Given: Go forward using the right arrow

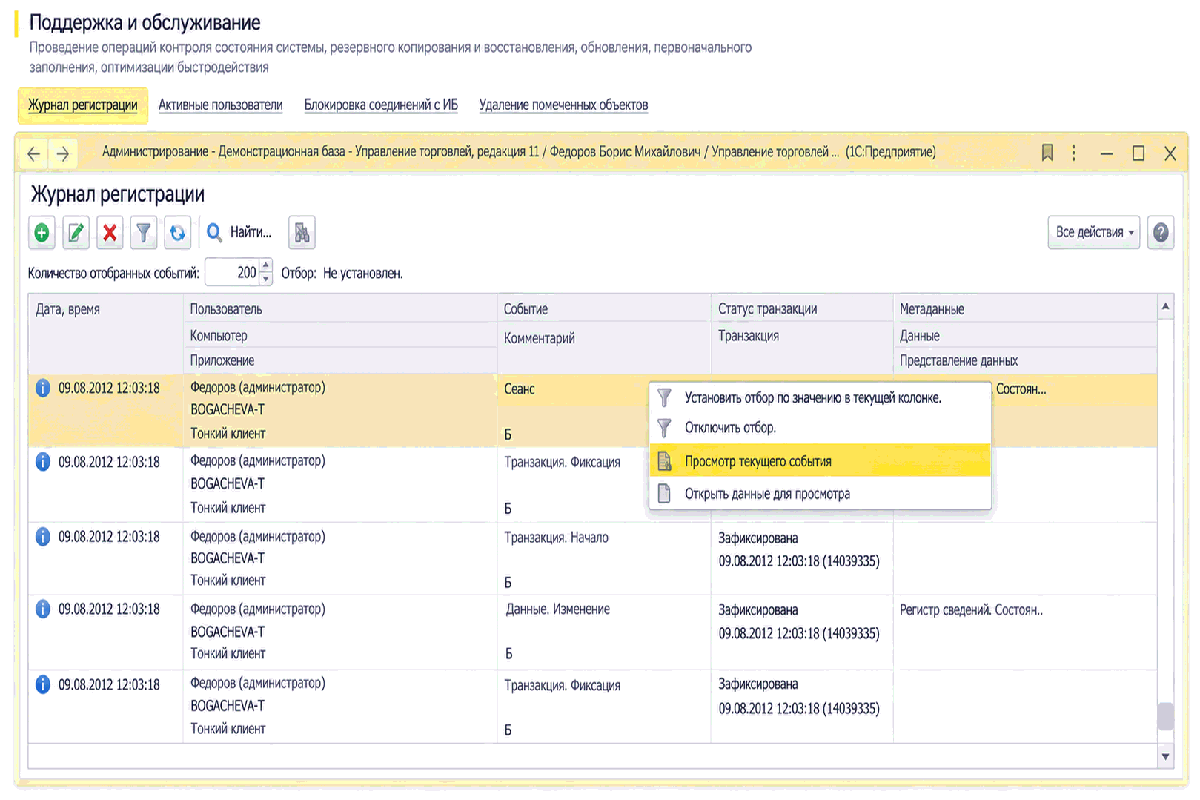Looking at the screenshot, I should (x=62, y=153).
